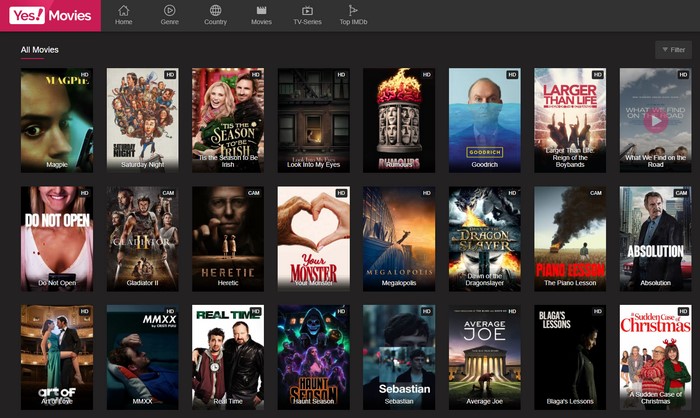Open the Real Time movie poster

228,357
